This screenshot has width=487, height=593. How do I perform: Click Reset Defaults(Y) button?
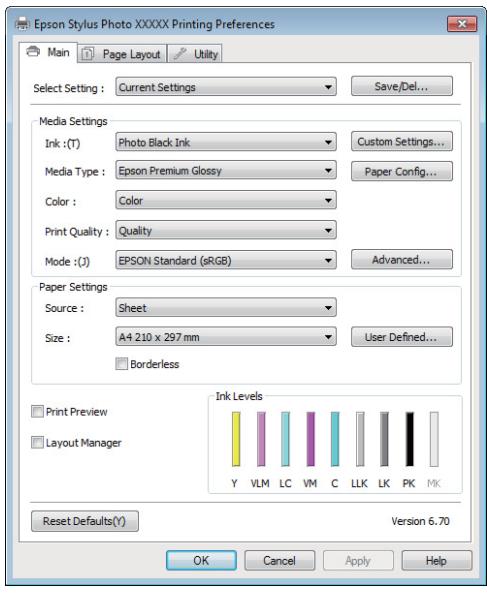point(85,521)
